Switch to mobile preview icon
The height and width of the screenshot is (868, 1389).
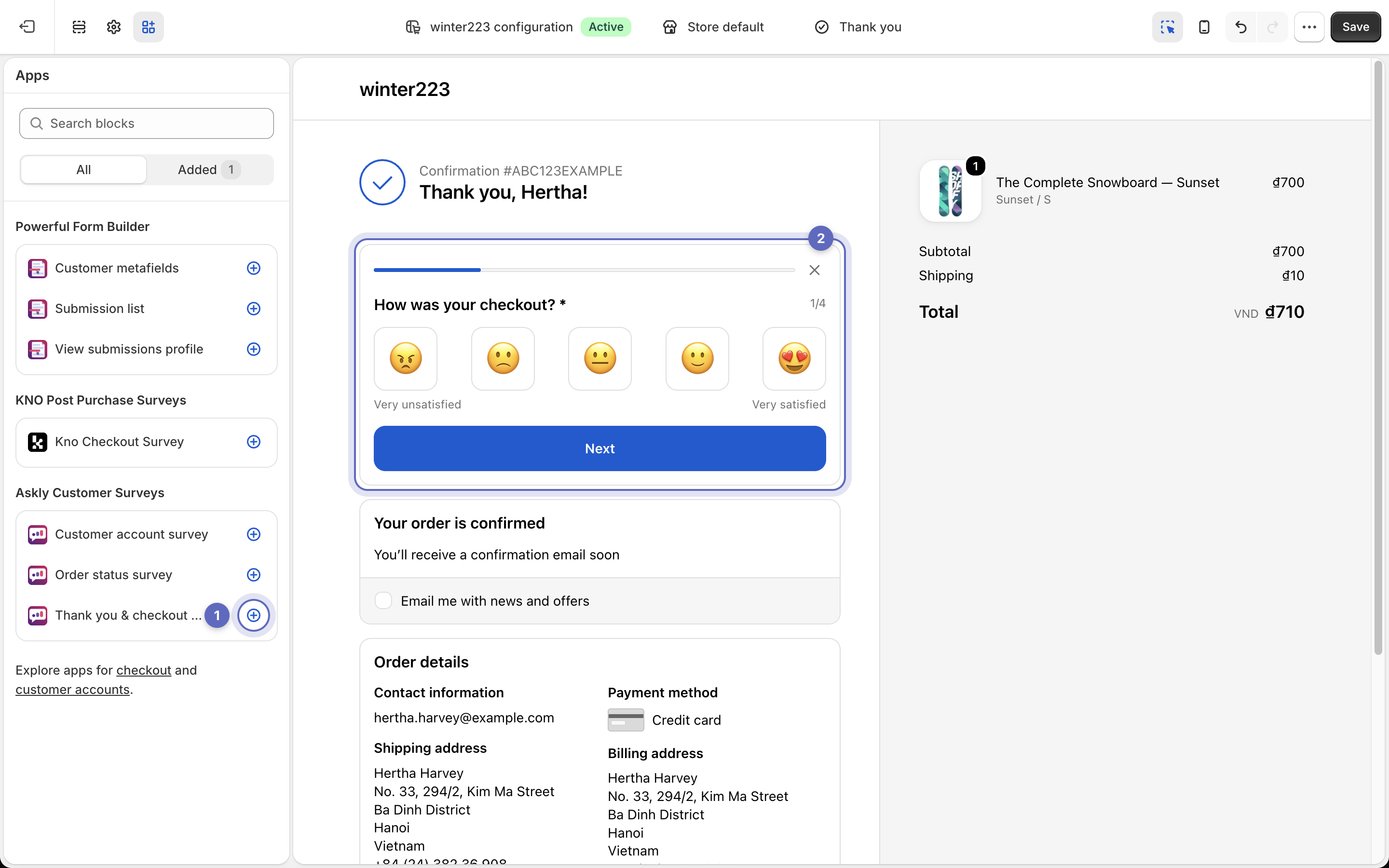(x=1204, y=27)
